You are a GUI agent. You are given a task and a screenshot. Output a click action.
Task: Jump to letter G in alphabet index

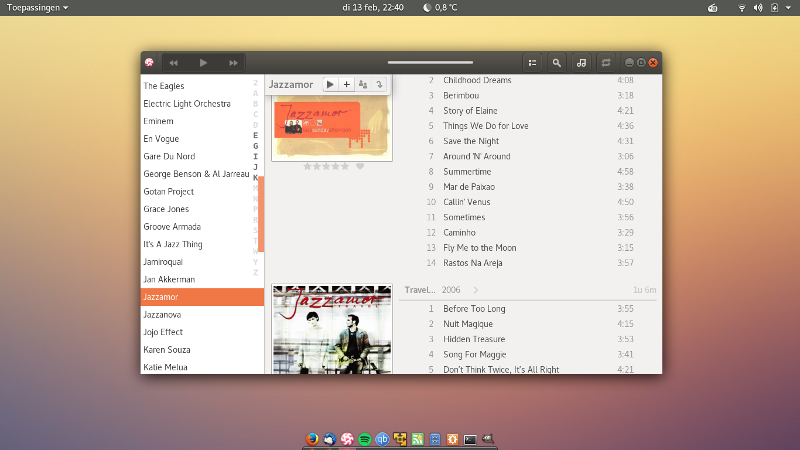pyautogui.click(x=256, y=146)
